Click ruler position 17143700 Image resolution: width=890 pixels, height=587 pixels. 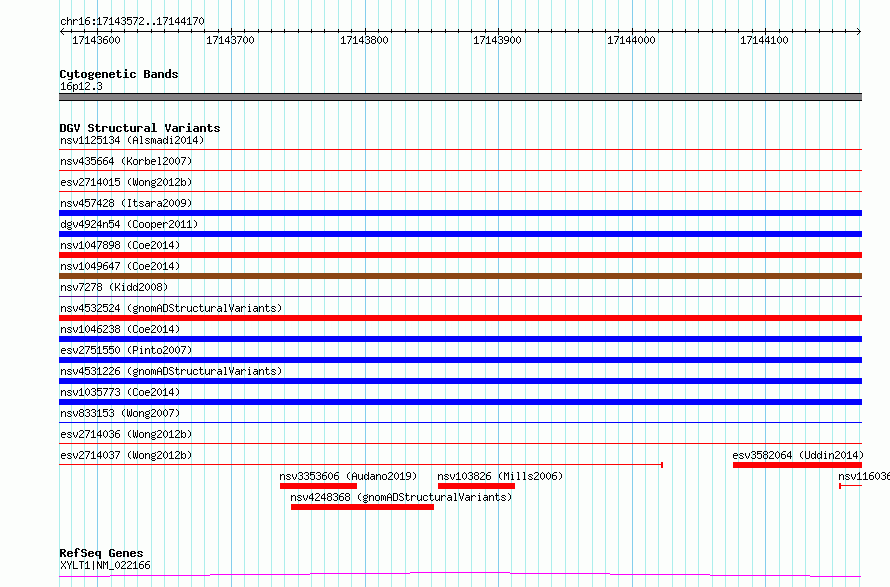click(x=230, y=40)
